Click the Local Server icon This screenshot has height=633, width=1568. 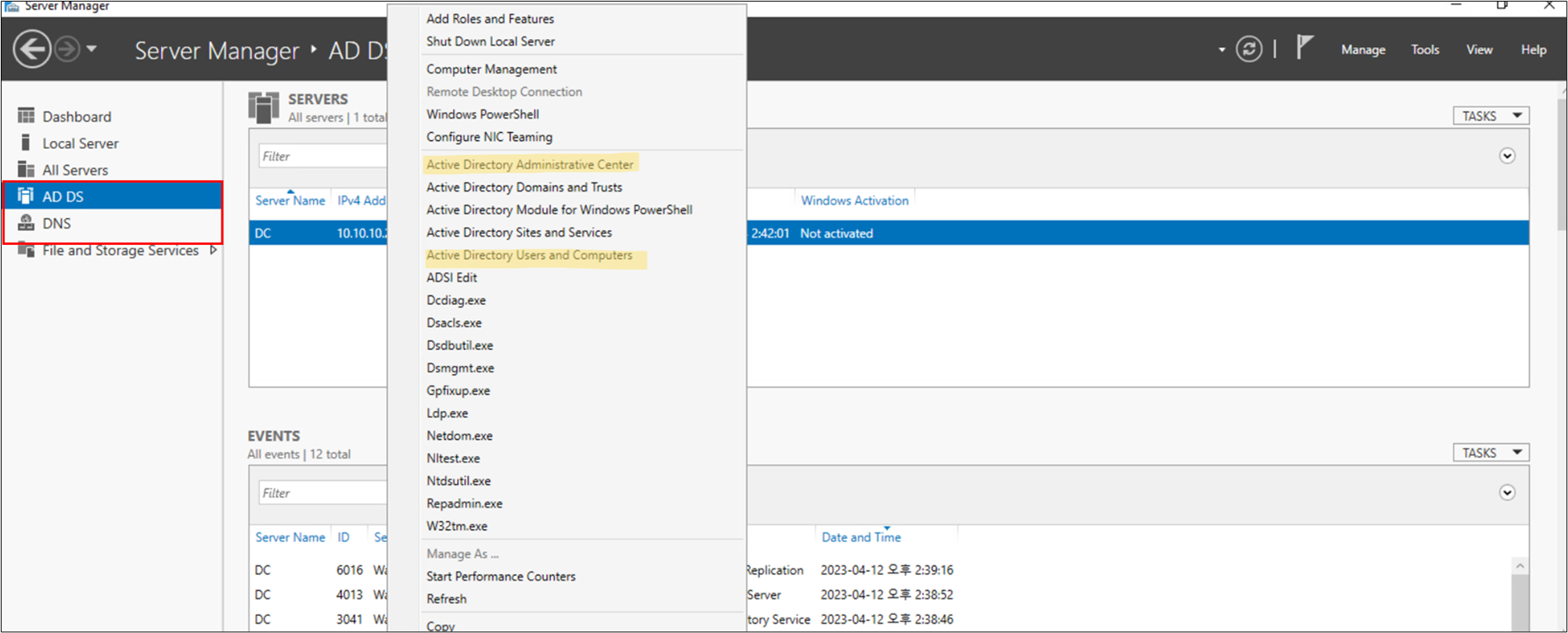26,142
